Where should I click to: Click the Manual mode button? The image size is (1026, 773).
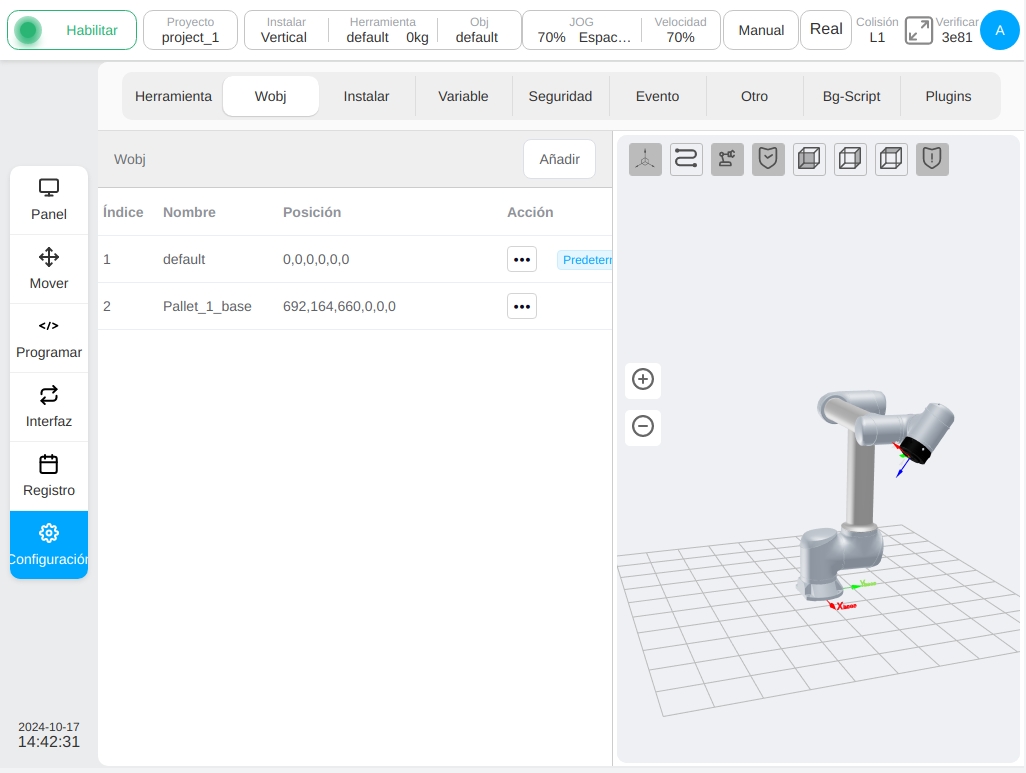pos(761,30)
